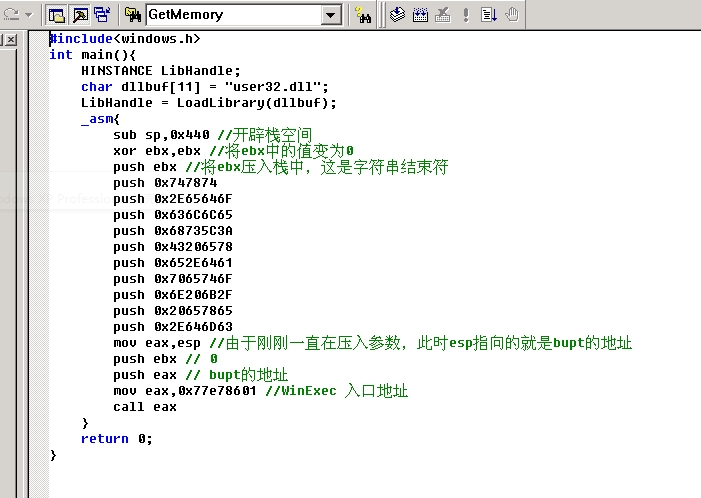Toggle breakpoint with the hand icon
701x498 pixels.
tap(512, 15)
